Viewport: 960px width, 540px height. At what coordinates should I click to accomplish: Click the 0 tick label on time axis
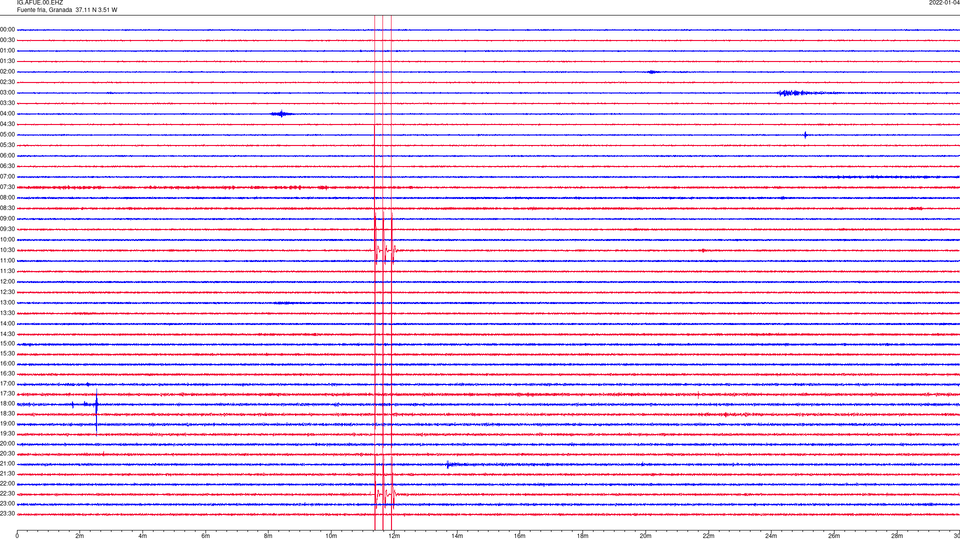pyautogui.click(x=17, y=536)
